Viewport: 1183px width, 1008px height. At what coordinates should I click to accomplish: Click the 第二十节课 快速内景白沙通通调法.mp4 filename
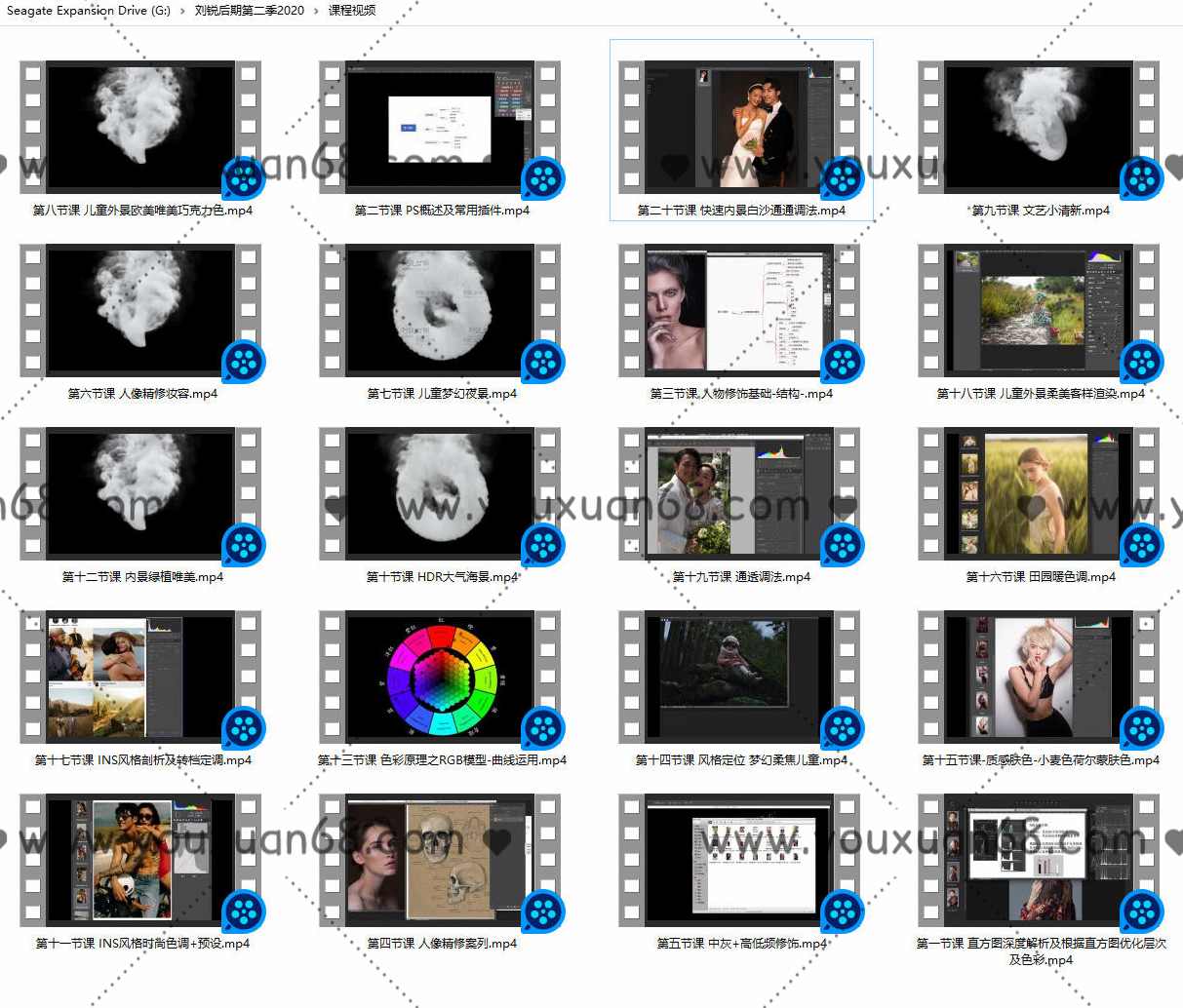click(x=741, y=211)
